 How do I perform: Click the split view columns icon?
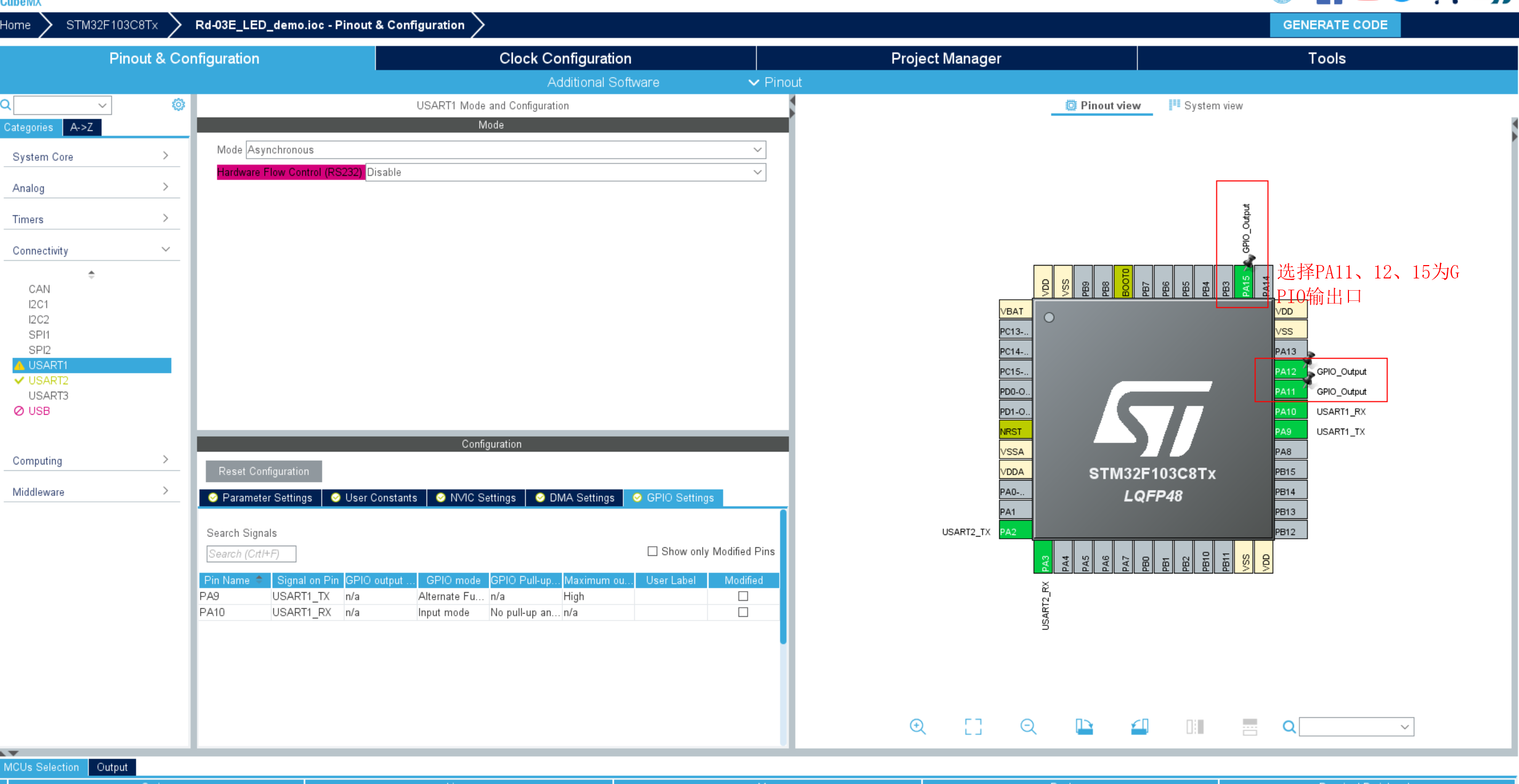pos(1194,726)
